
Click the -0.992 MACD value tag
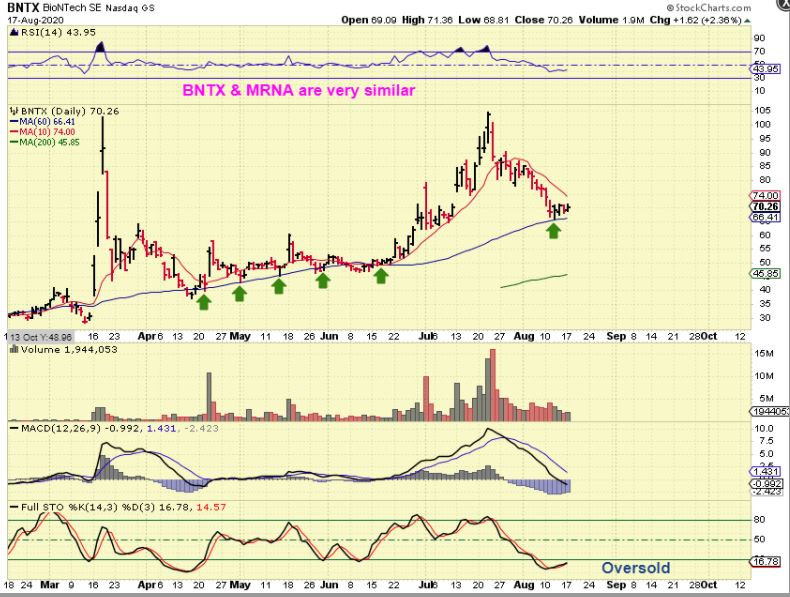(x=766, y=484)
